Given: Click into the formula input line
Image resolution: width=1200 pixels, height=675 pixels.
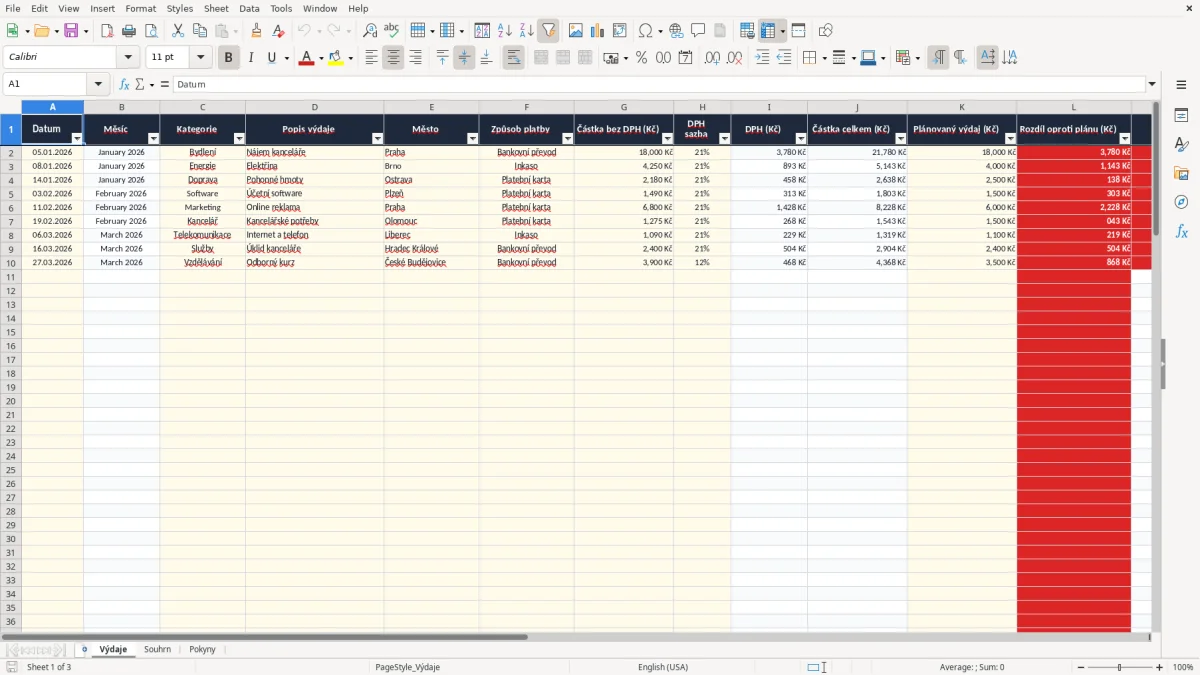Looking at the screenshot, I should point(658,85).
